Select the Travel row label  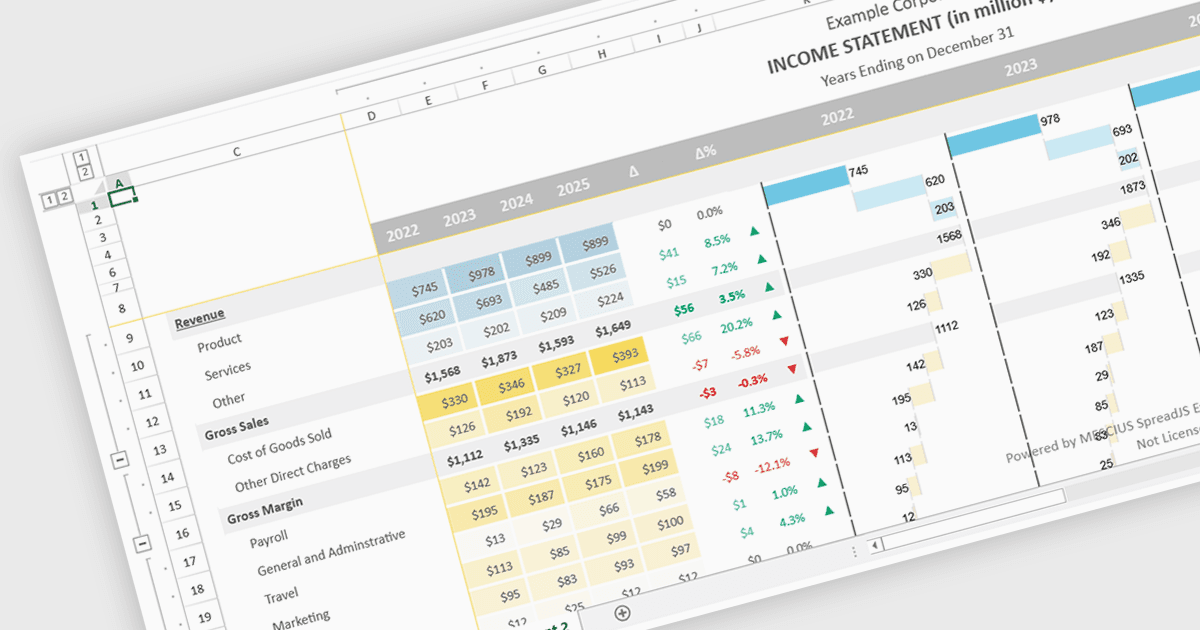tap(281, 597)
